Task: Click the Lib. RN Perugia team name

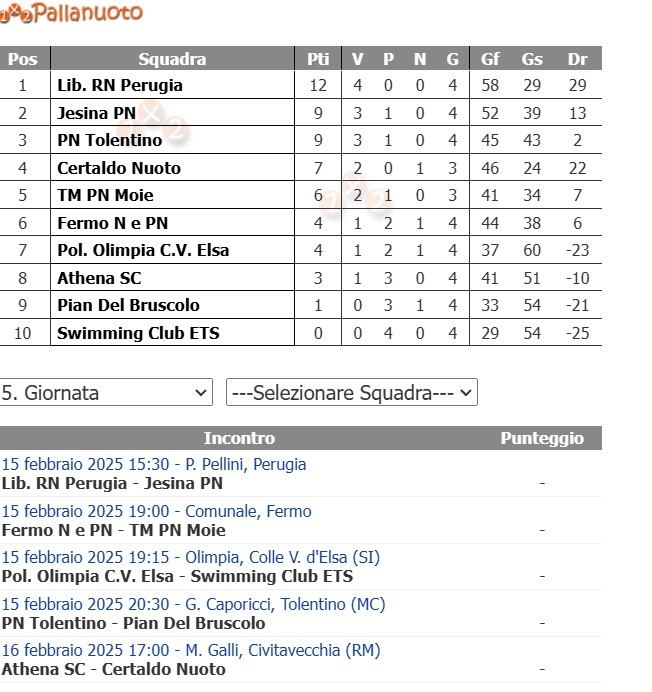Action: 120,85
